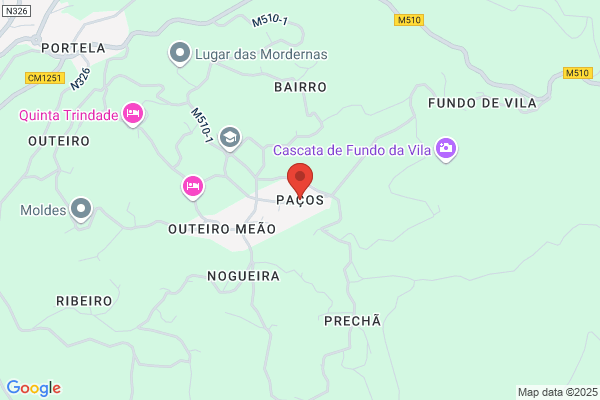Click the Map data ©2025 attribution
Image resolution: width=600 pixels, height=400 pixels.
click(558, 392)
